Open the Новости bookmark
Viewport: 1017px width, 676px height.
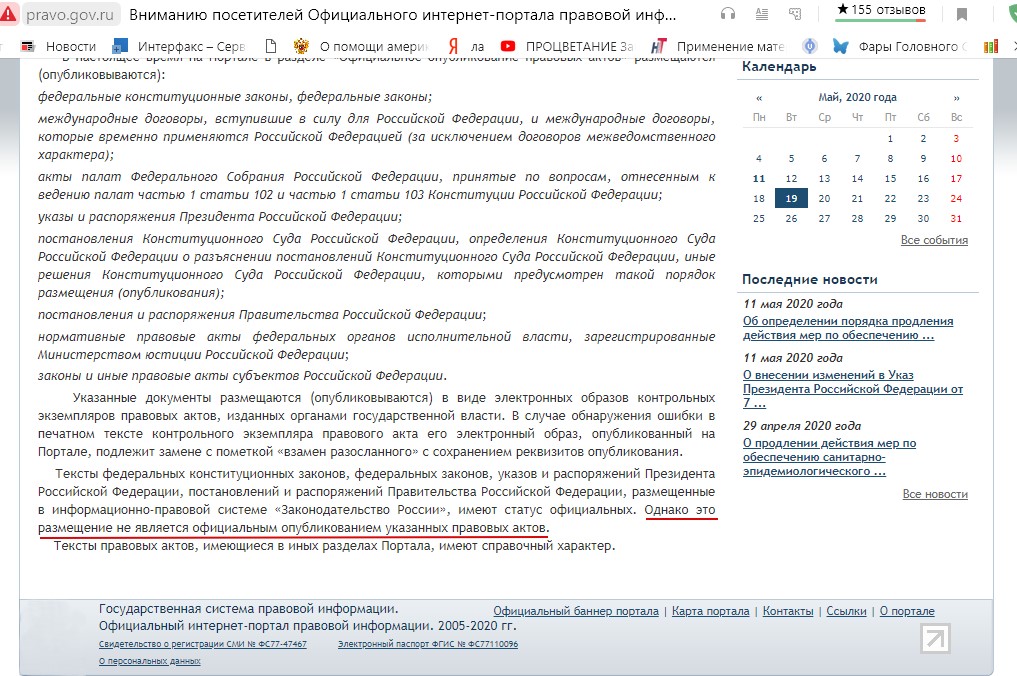(x=59, y=46)
